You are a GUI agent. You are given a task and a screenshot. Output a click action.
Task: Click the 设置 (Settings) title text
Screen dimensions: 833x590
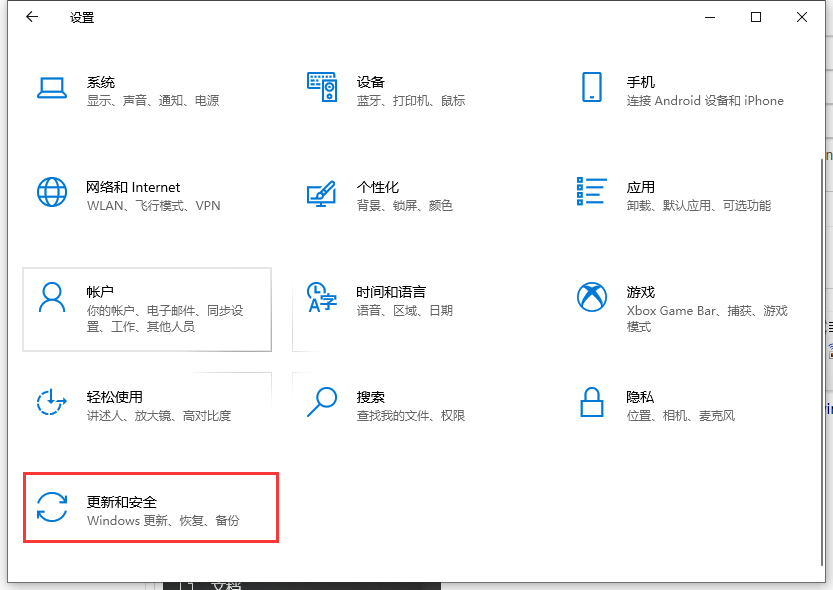82,17
